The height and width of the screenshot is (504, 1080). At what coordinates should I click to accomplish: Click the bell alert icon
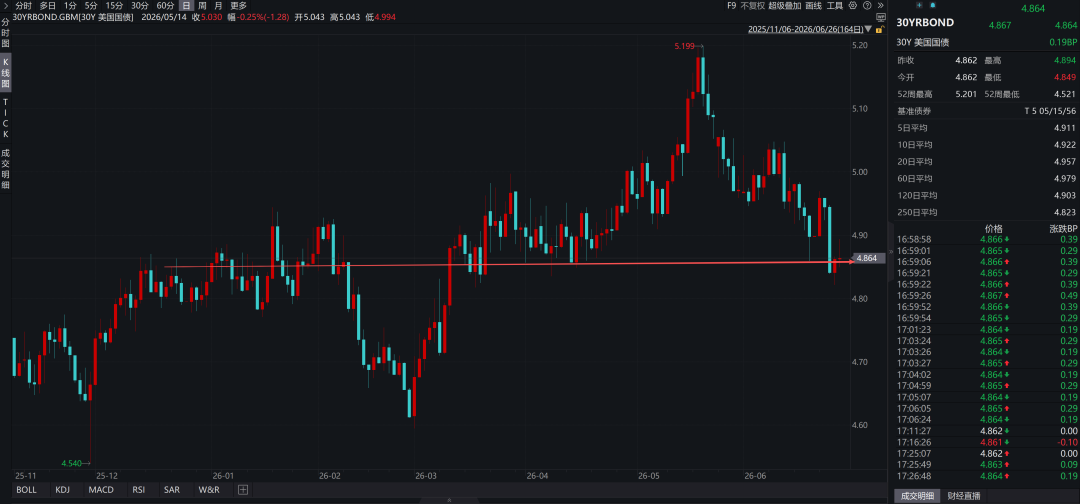(933, 5)
